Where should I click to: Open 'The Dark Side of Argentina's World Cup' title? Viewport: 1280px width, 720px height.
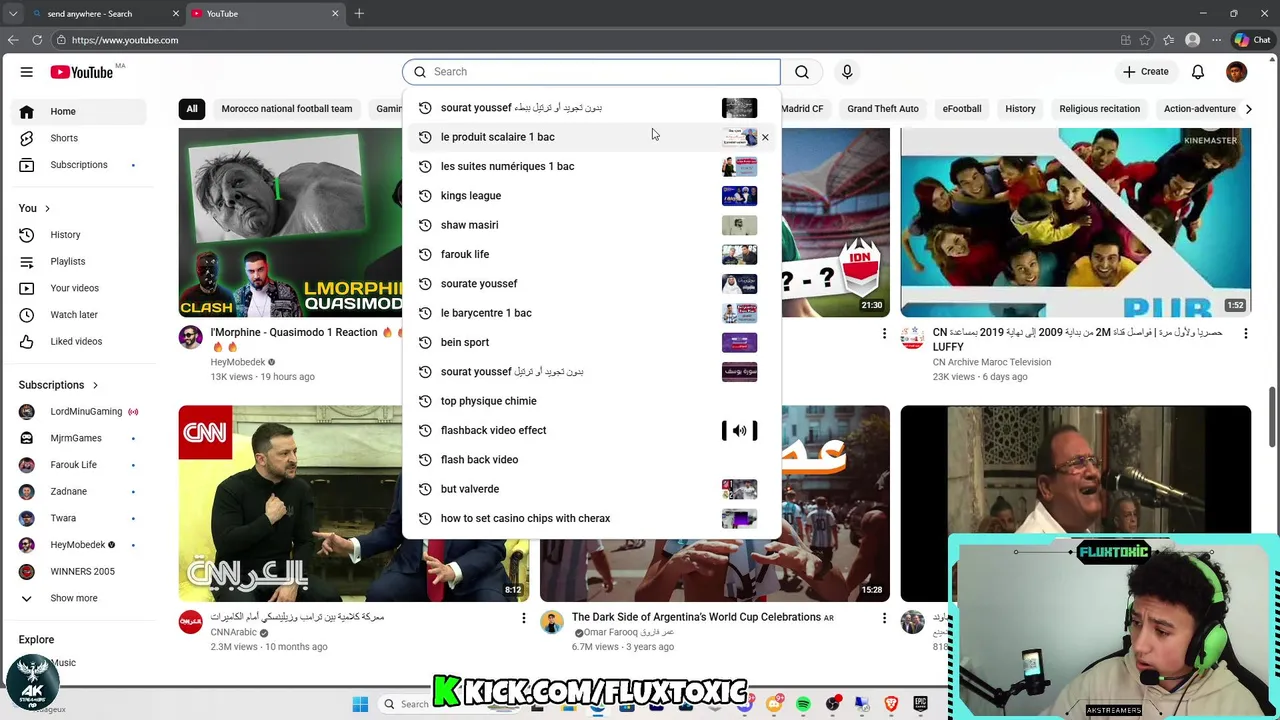[696, 617]
